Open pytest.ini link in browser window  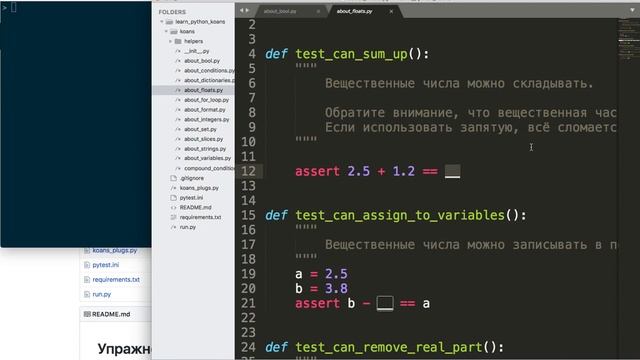[106, 265]
